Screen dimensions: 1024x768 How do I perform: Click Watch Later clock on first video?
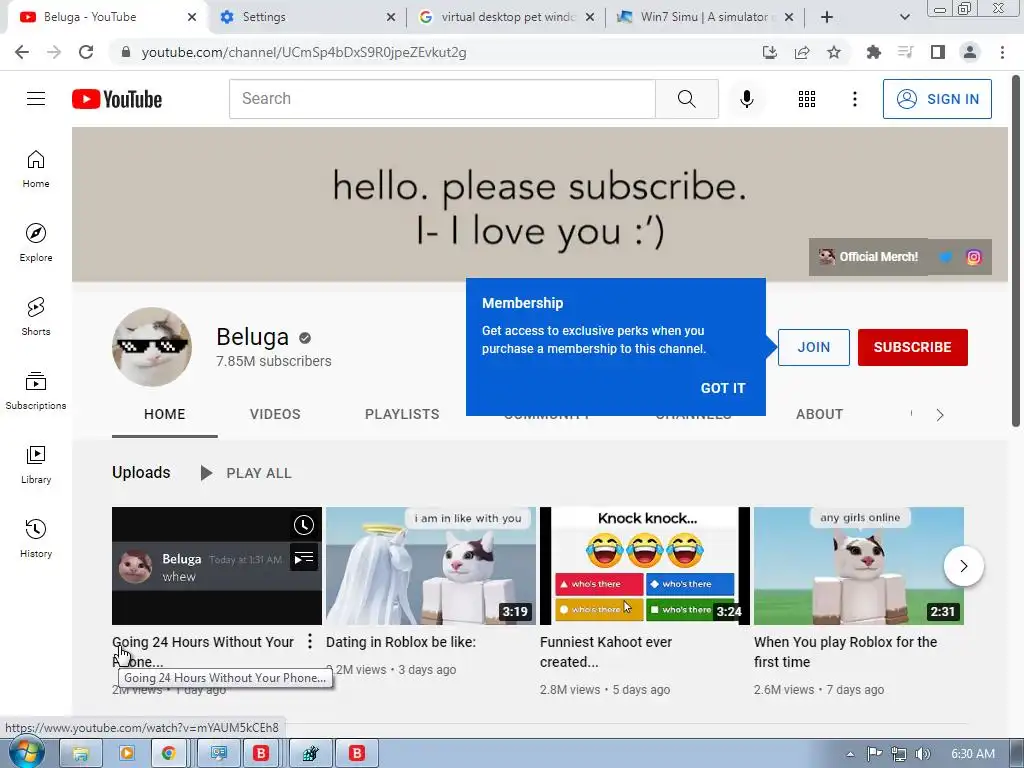304,525
